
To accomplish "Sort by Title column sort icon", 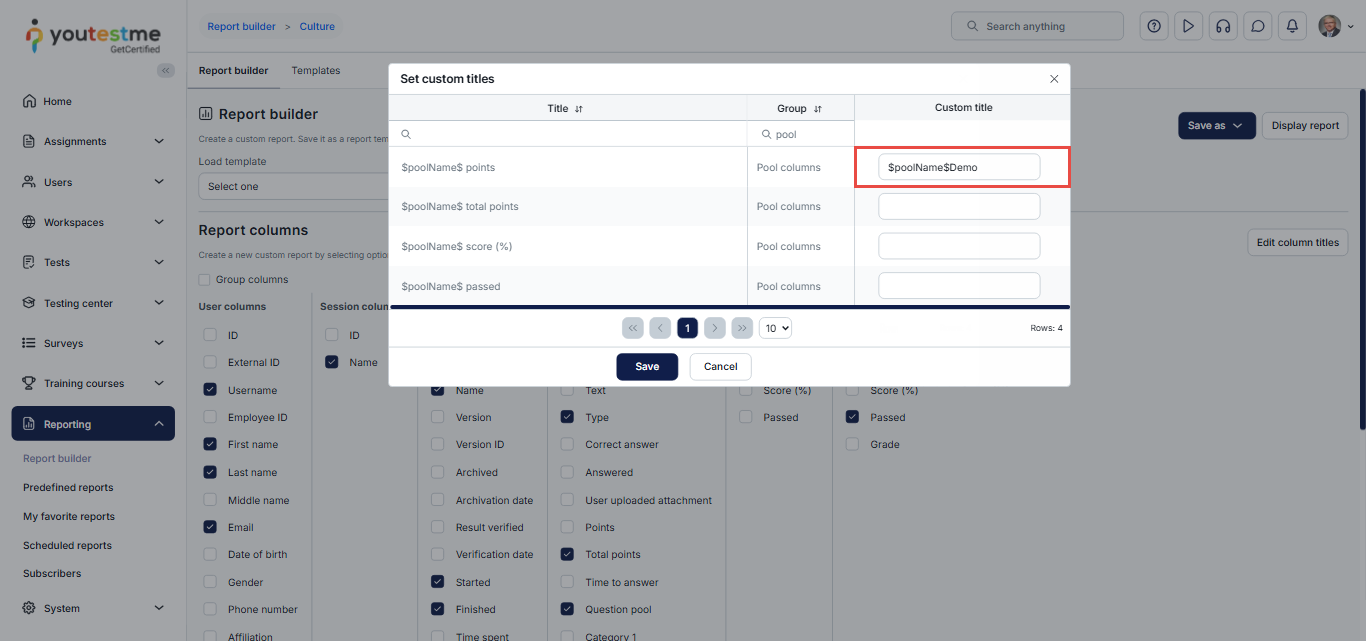I will click(579, 109).
